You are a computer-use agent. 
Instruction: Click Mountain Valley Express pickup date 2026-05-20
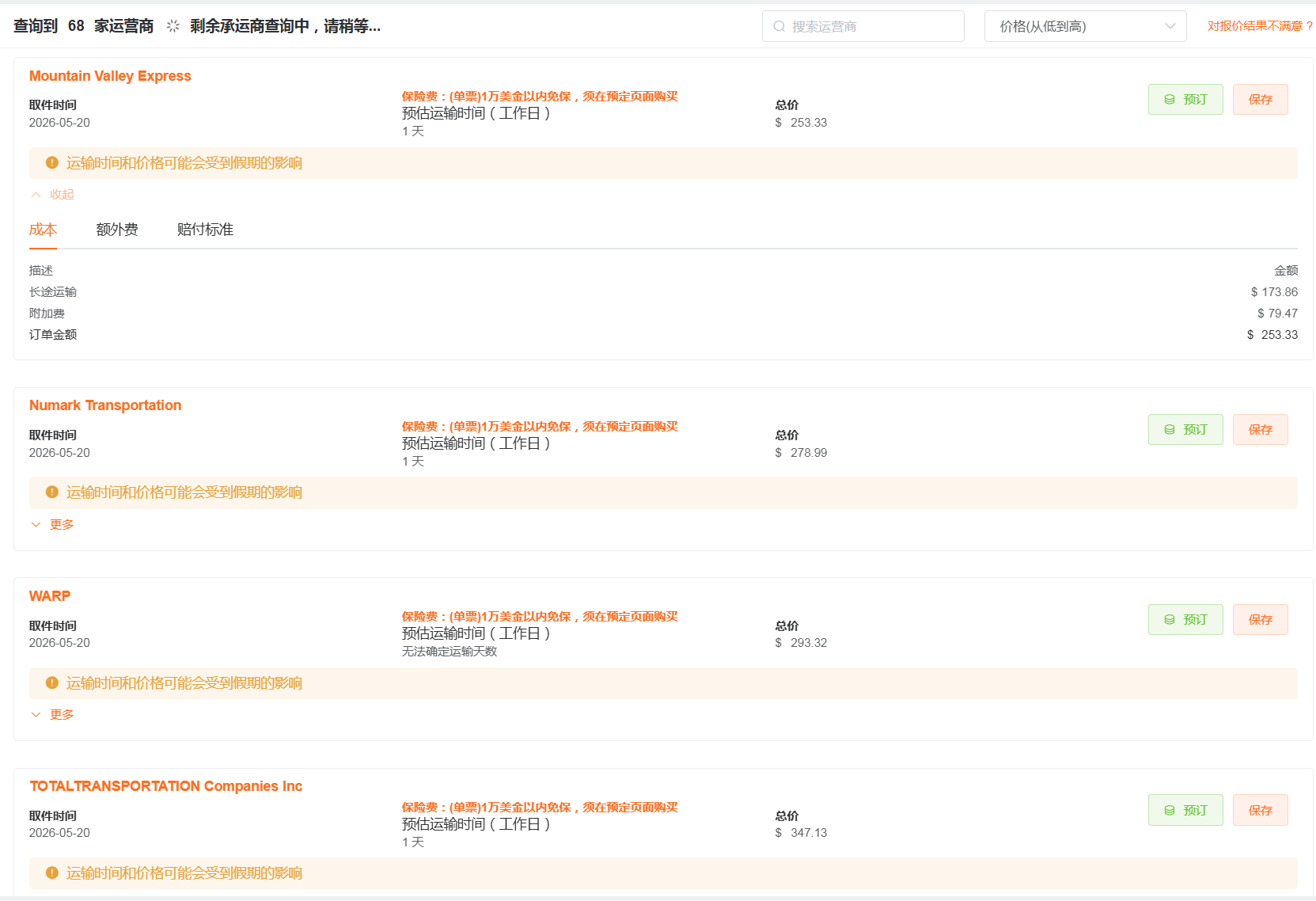[x=59, y=123]
